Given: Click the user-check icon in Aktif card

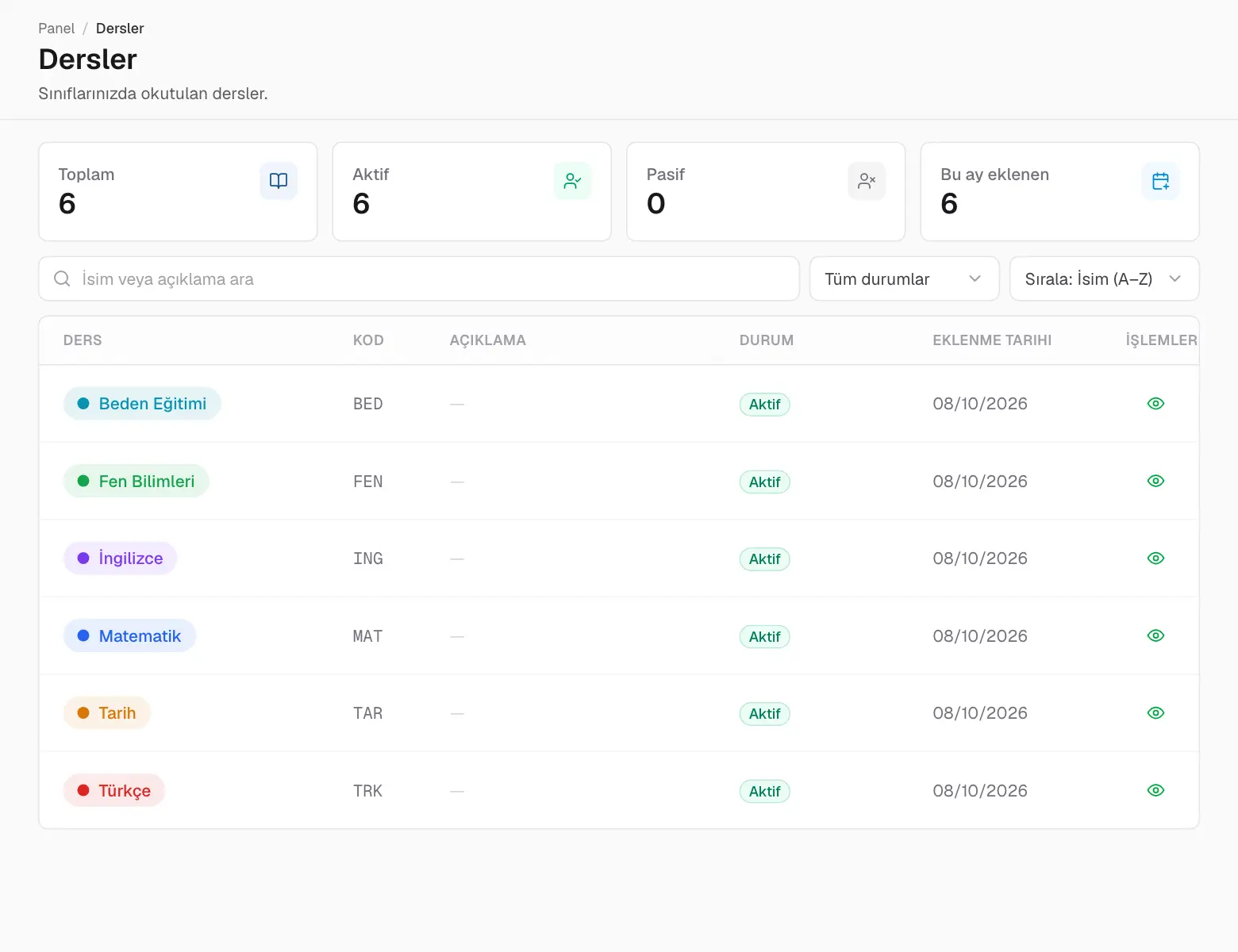Looking at the screenshot, I should click(572, 181).
